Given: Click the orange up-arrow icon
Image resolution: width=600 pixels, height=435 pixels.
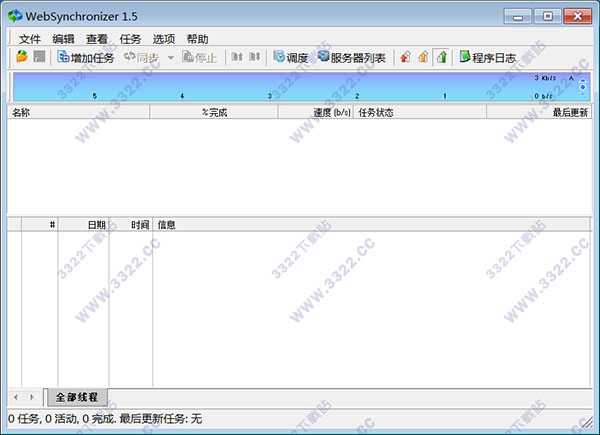Looking at the screenshot, I should [423, 57].
